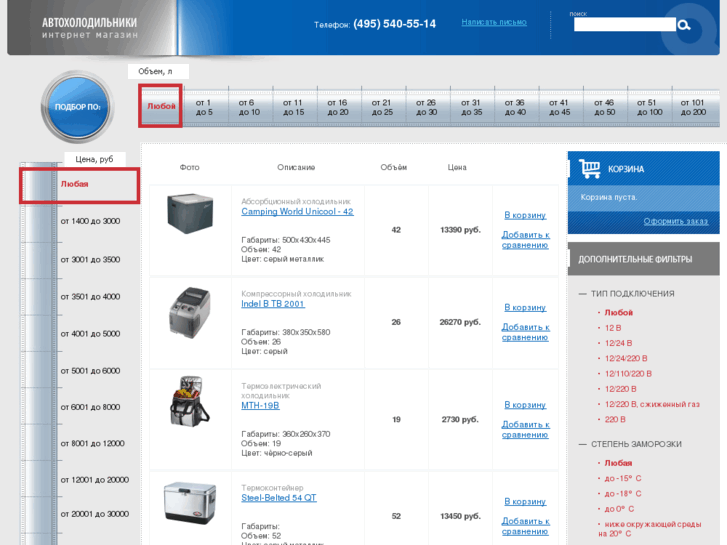Viewport: 727px width, 545px height.
Task: Click the shopping cart icon
Action: (x=589, y=169)
